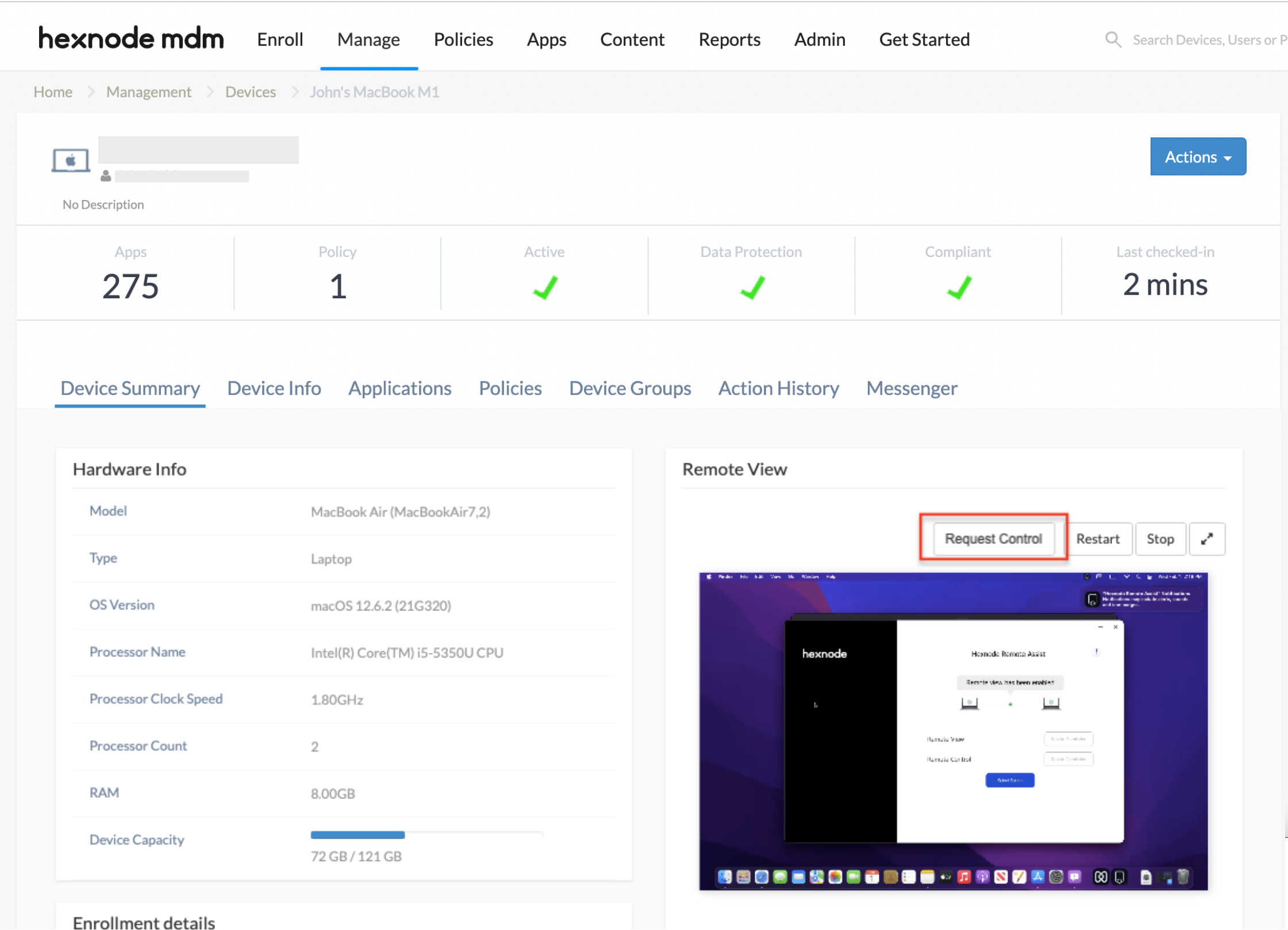Click the search magnifier icon

[x=1113, y=40]
